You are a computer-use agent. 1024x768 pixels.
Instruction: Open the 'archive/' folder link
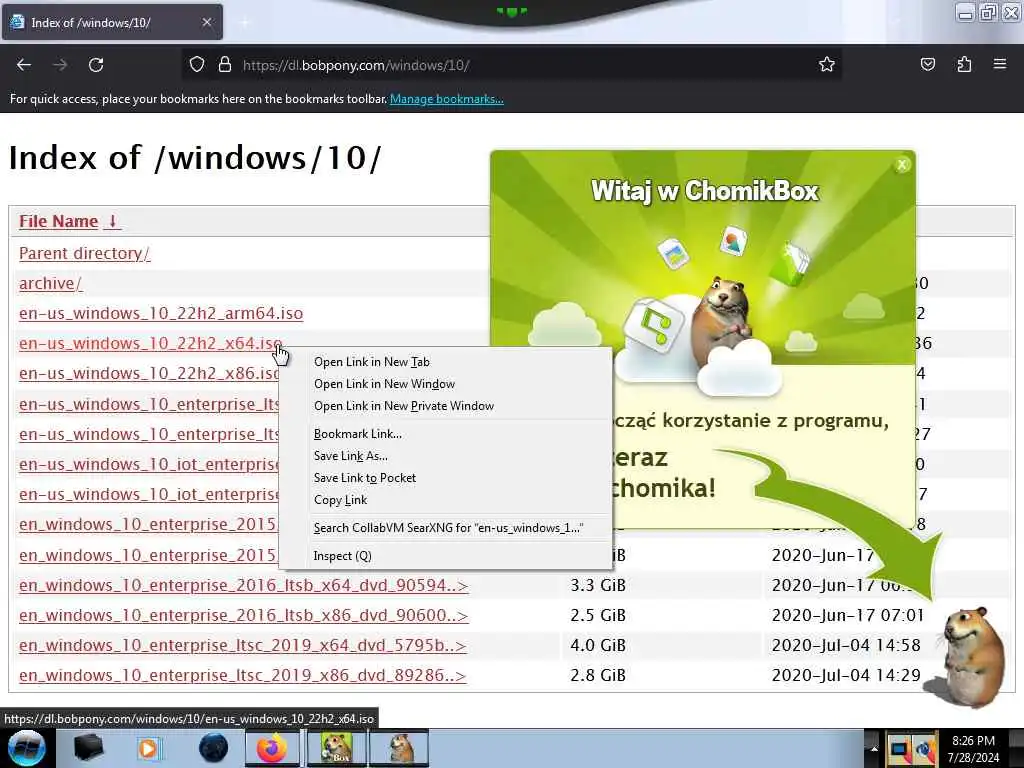(50, 283)
